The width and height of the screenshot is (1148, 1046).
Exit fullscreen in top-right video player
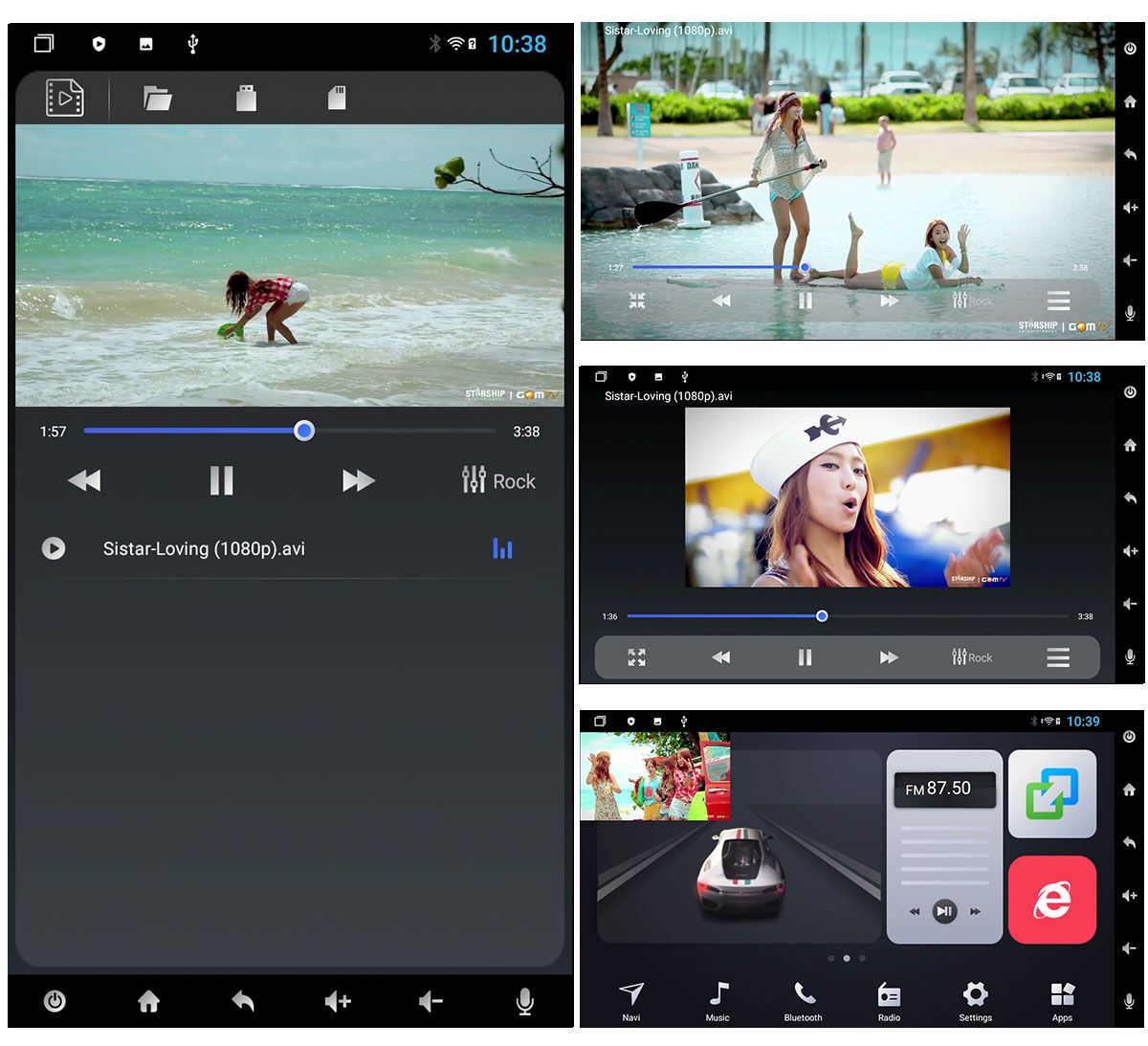click(637, 300)
